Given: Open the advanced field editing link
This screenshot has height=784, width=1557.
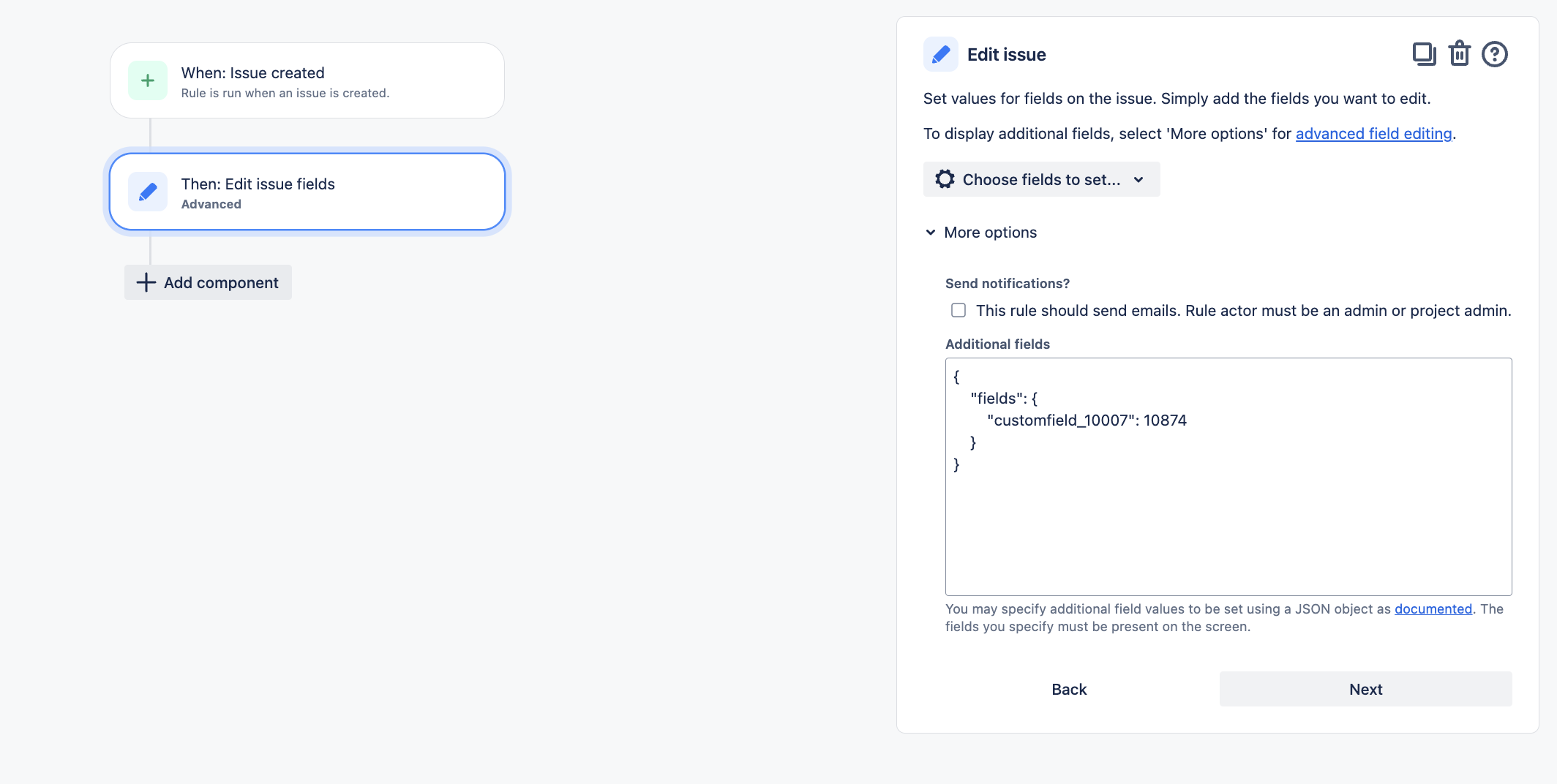Looking at the screenshot, I should point(1373,134).
